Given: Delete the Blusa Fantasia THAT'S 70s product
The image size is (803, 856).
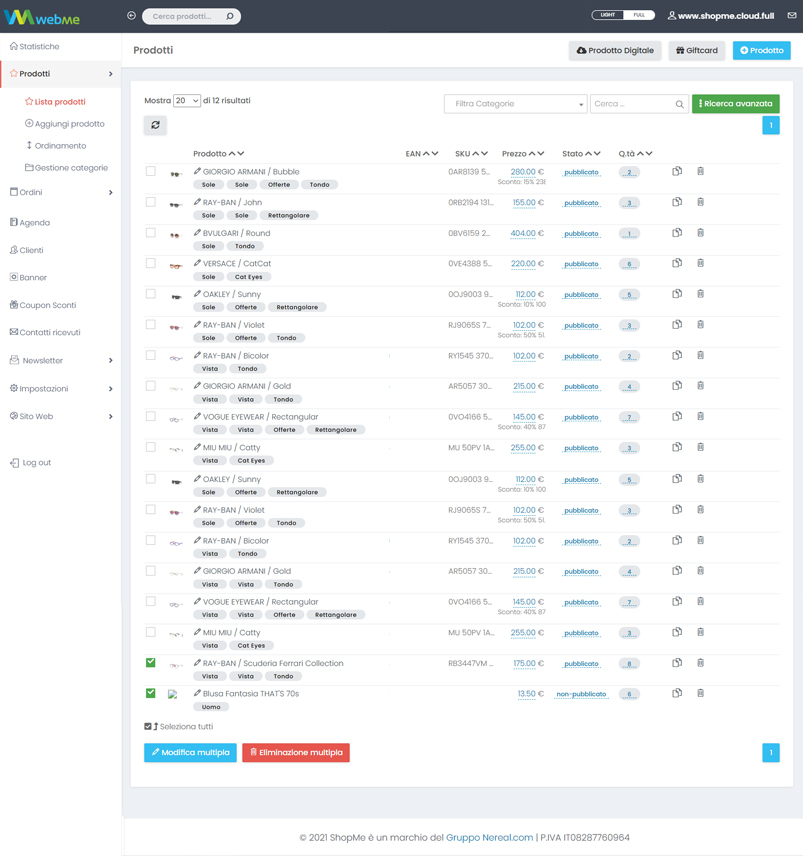Looking at the screenshot, I should [700, 693].
